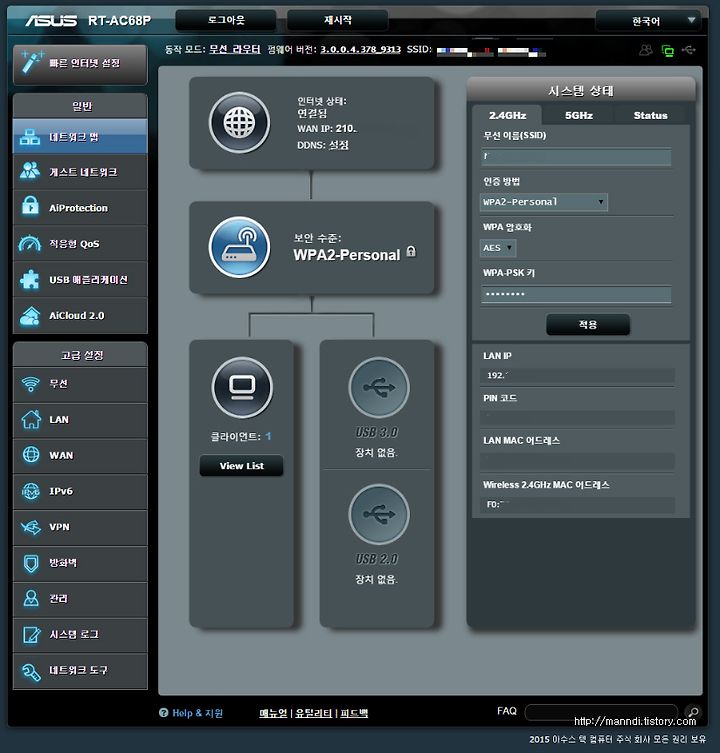This screenshot has width=720, height=753.
Task: Click the 빠른 인터넷 설정 button
Action: coord(80,65)
